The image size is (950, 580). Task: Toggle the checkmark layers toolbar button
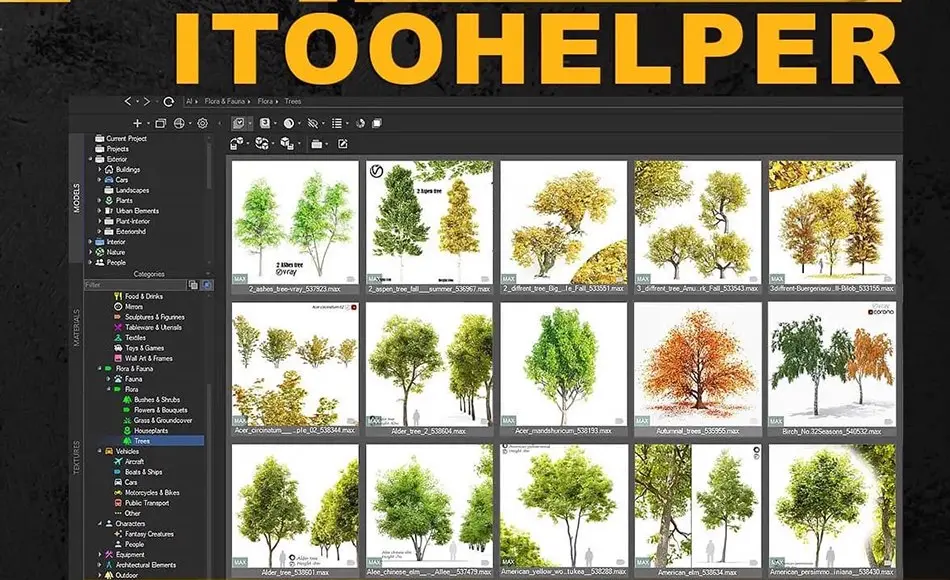(239, 123)
